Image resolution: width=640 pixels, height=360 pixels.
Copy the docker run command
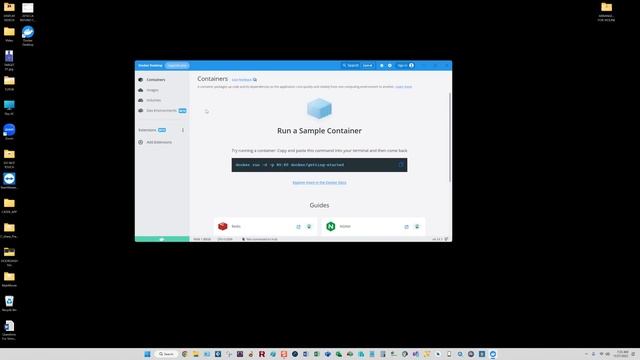[401, 165]
